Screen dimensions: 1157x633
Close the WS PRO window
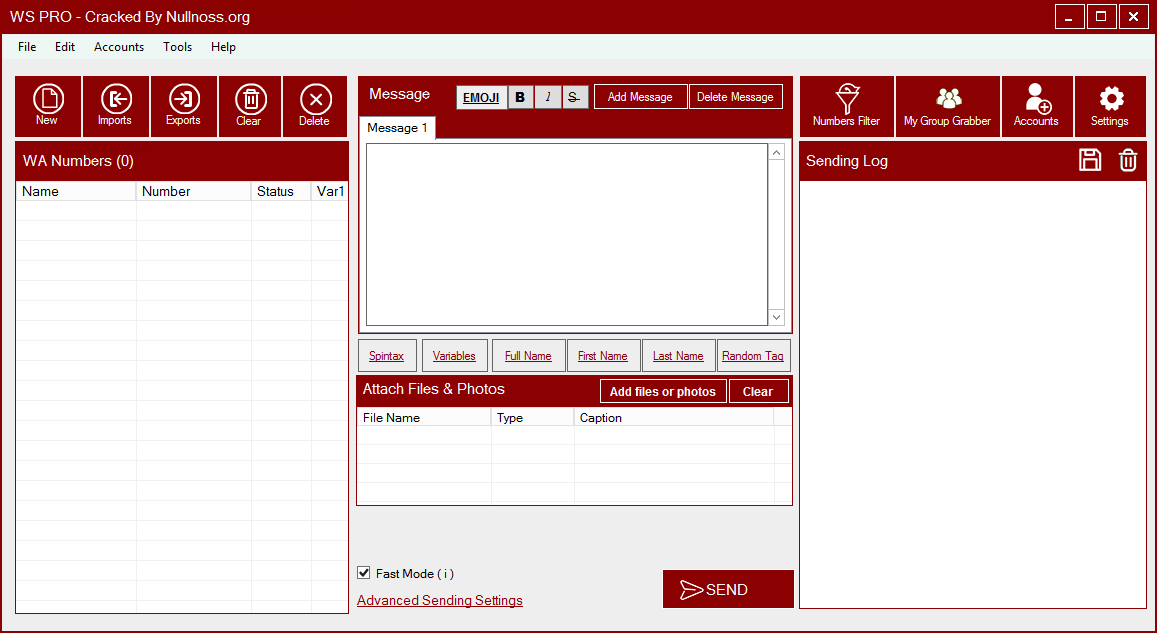[x=1133, y=16]
